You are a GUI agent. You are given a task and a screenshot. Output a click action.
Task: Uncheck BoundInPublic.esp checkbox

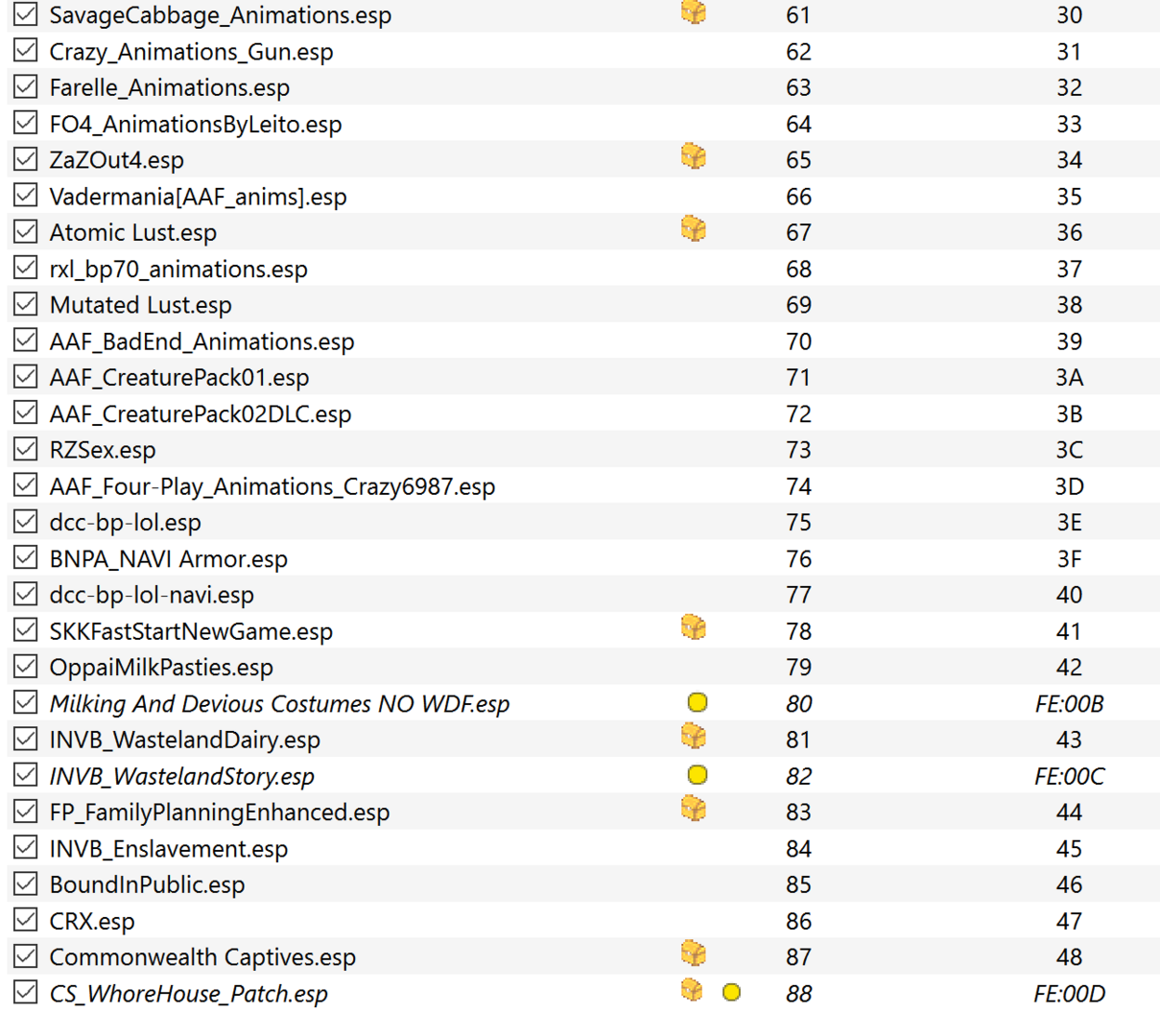(26, 883)
